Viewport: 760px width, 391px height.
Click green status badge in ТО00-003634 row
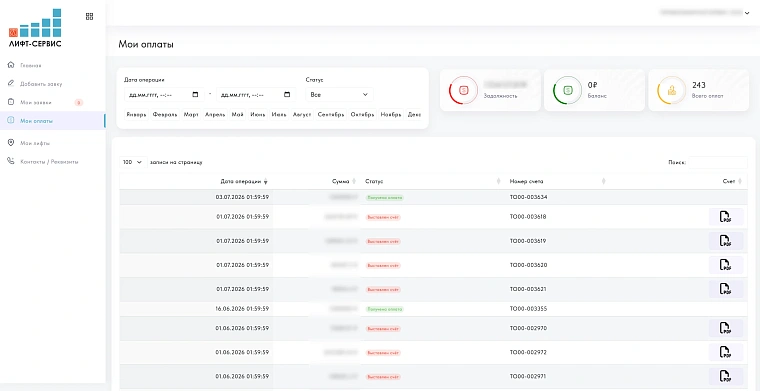coord(384,198)
